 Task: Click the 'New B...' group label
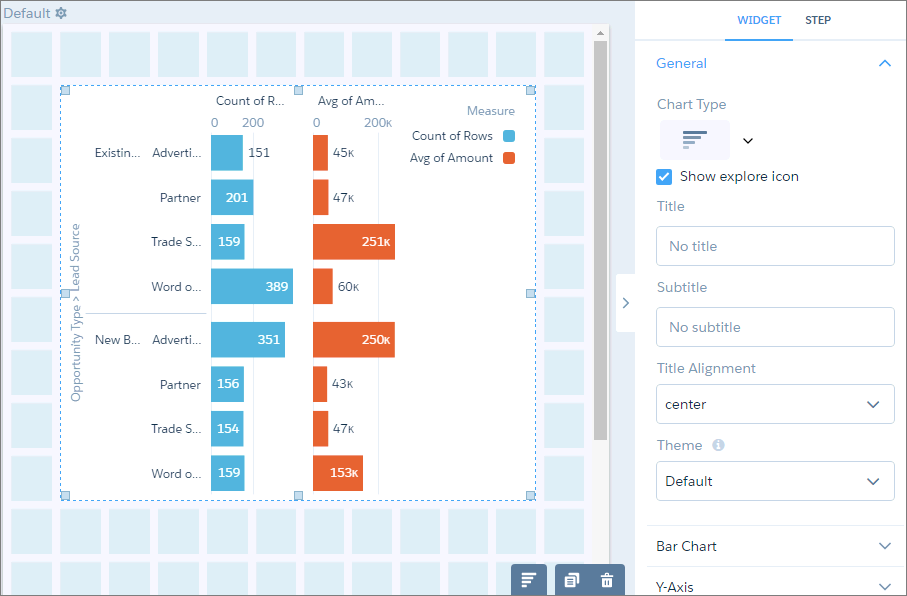point(117,340)
